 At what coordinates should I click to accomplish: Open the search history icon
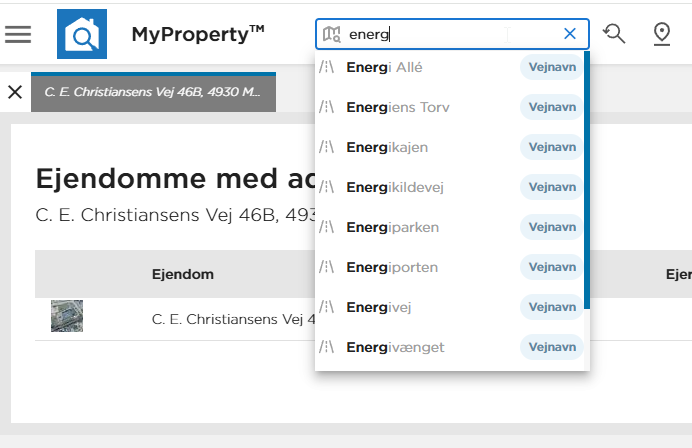(614, 34)
